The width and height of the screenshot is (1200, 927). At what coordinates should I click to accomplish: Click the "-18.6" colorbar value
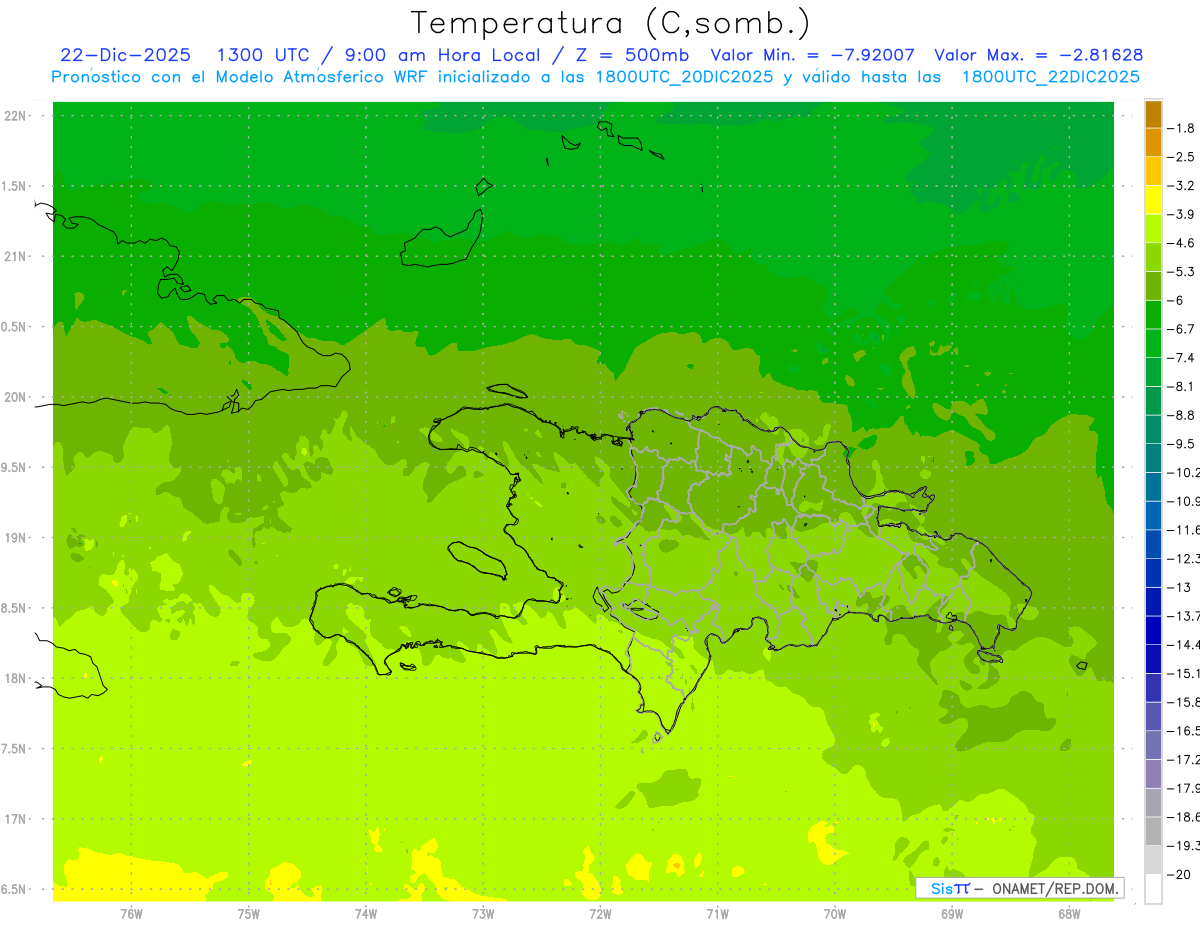pos(1184,817)
